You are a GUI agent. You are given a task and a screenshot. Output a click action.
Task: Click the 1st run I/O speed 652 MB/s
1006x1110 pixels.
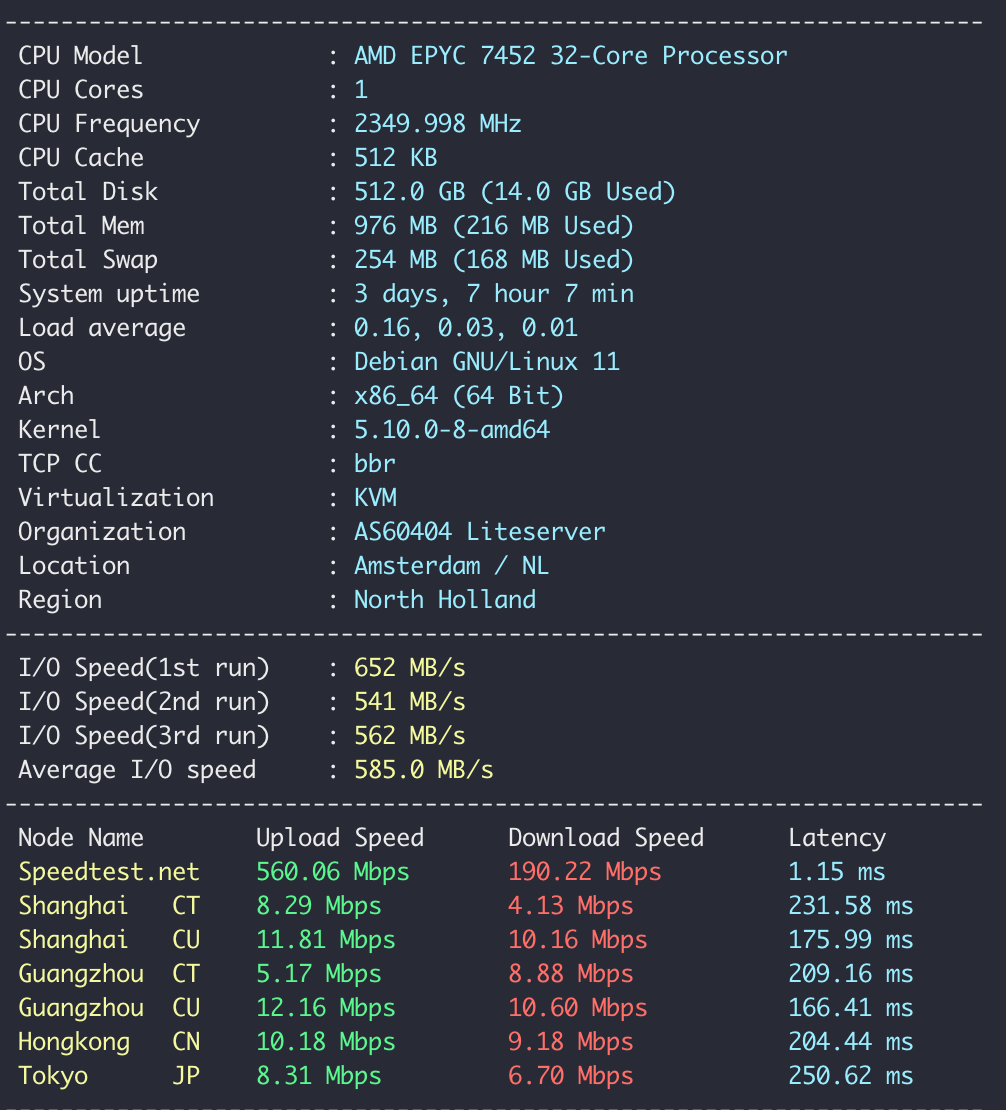coord(409,668)
